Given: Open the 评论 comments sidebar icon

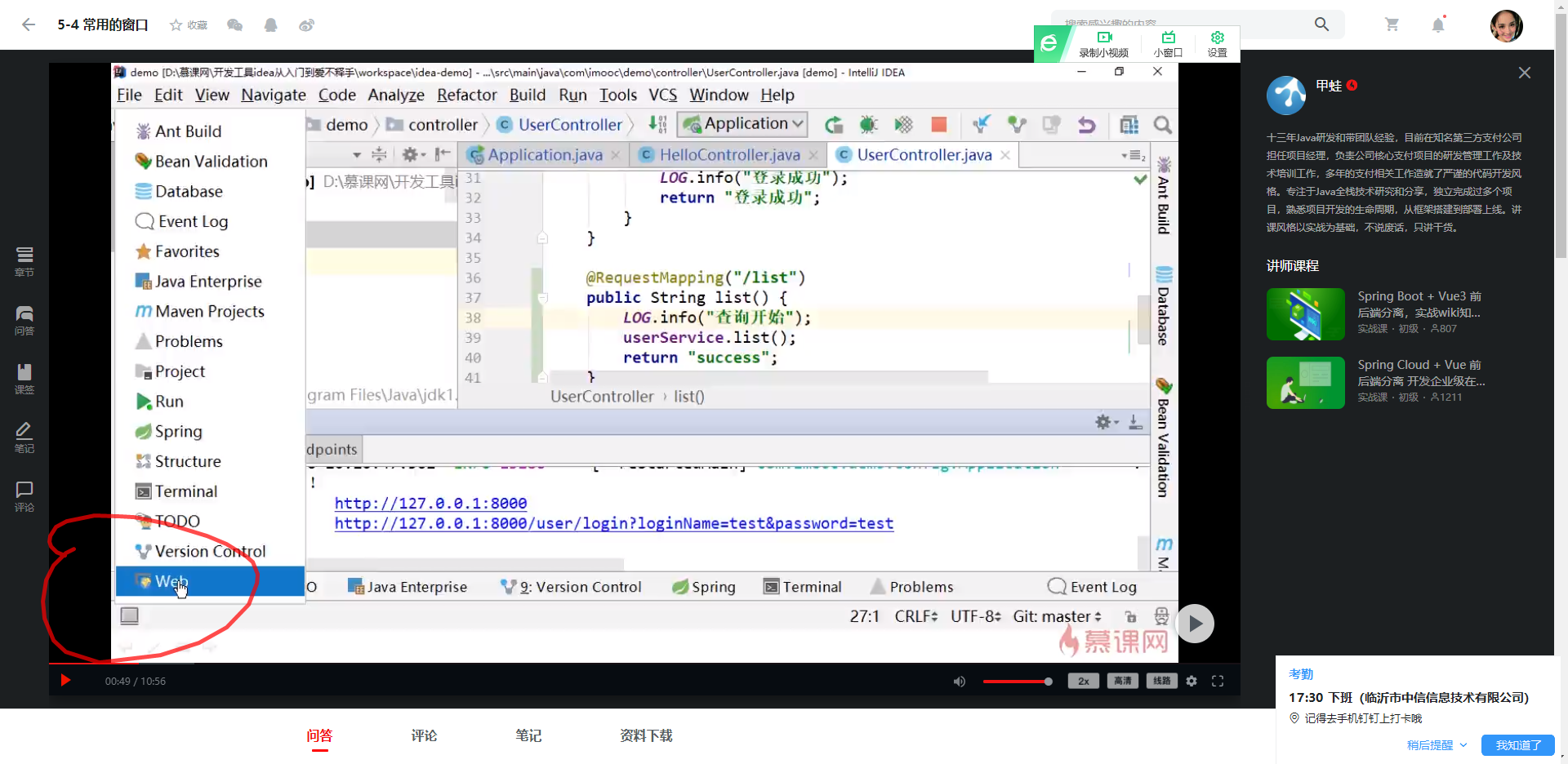Looking at the screenshot, I should 24,497.
